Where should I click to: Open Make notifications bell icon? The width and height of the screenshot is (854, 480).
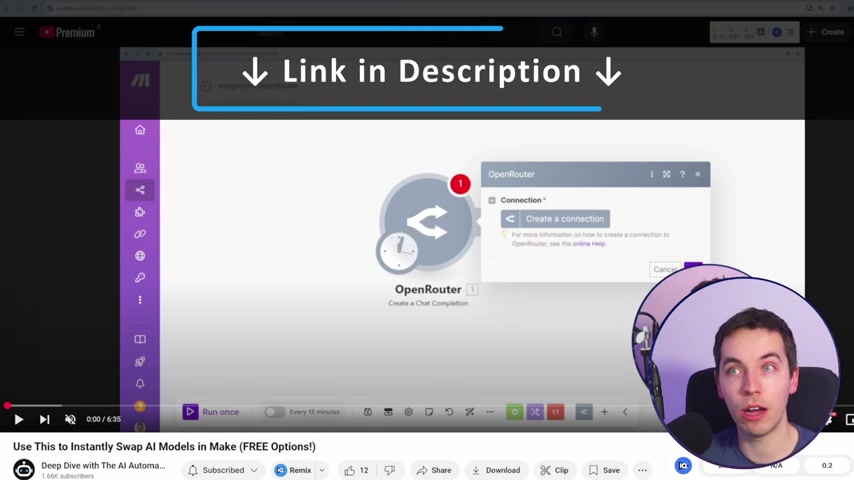pyautogui.click(x=140, y=384)
